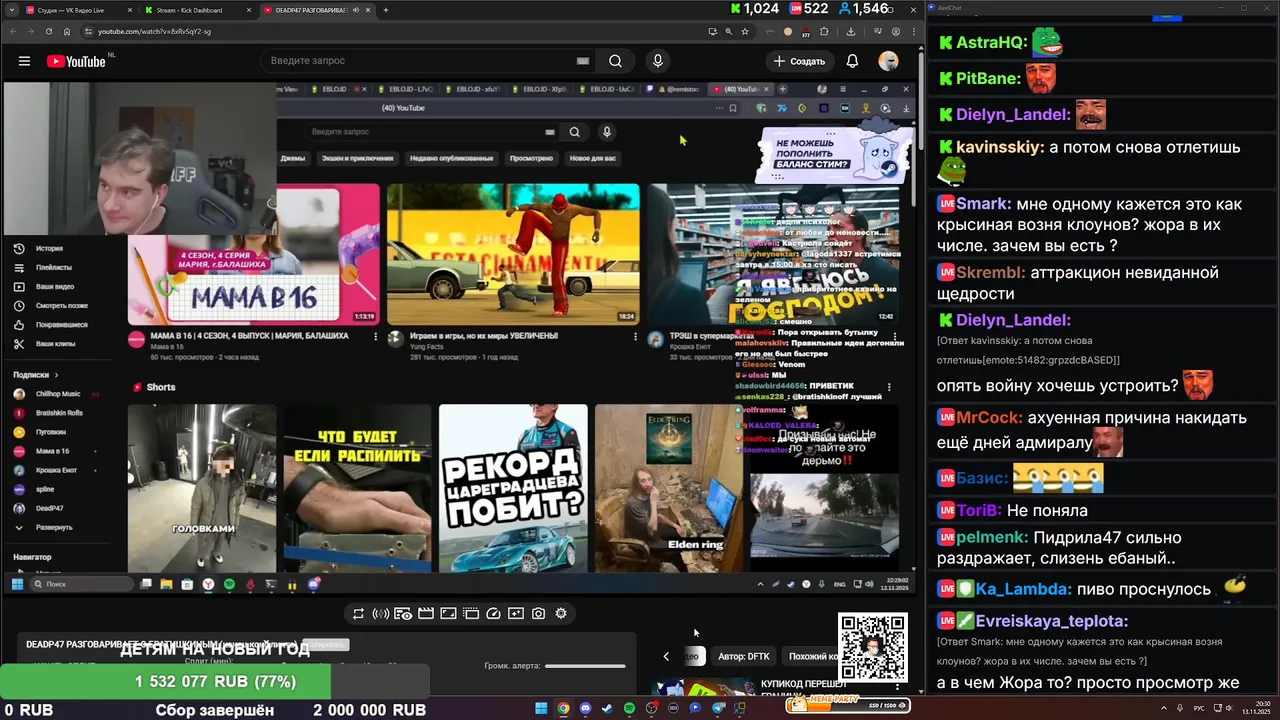The image size is (1280, 720).
Task: Open the QR code image
Action: (x=873, y=647)
